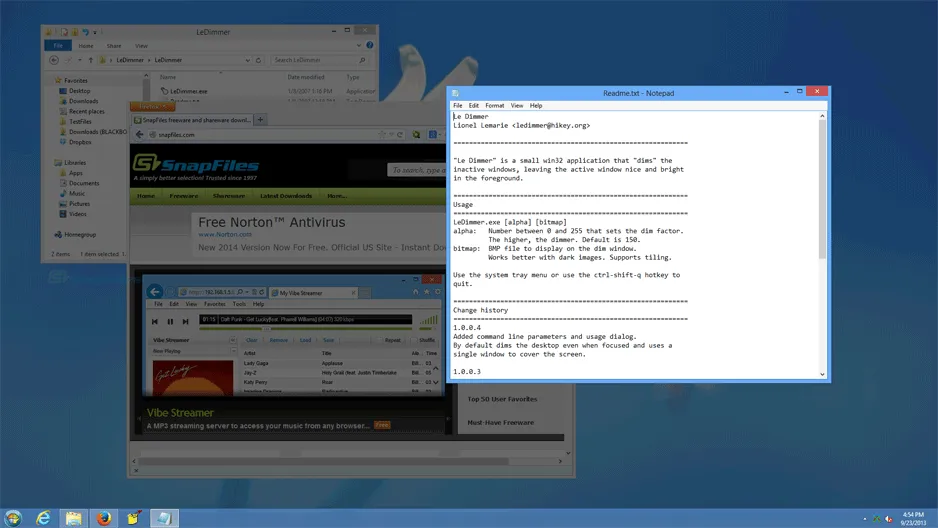The image size is (938, 528).
Task: Open the Format menu in Notepad
Action: [495, 105]
